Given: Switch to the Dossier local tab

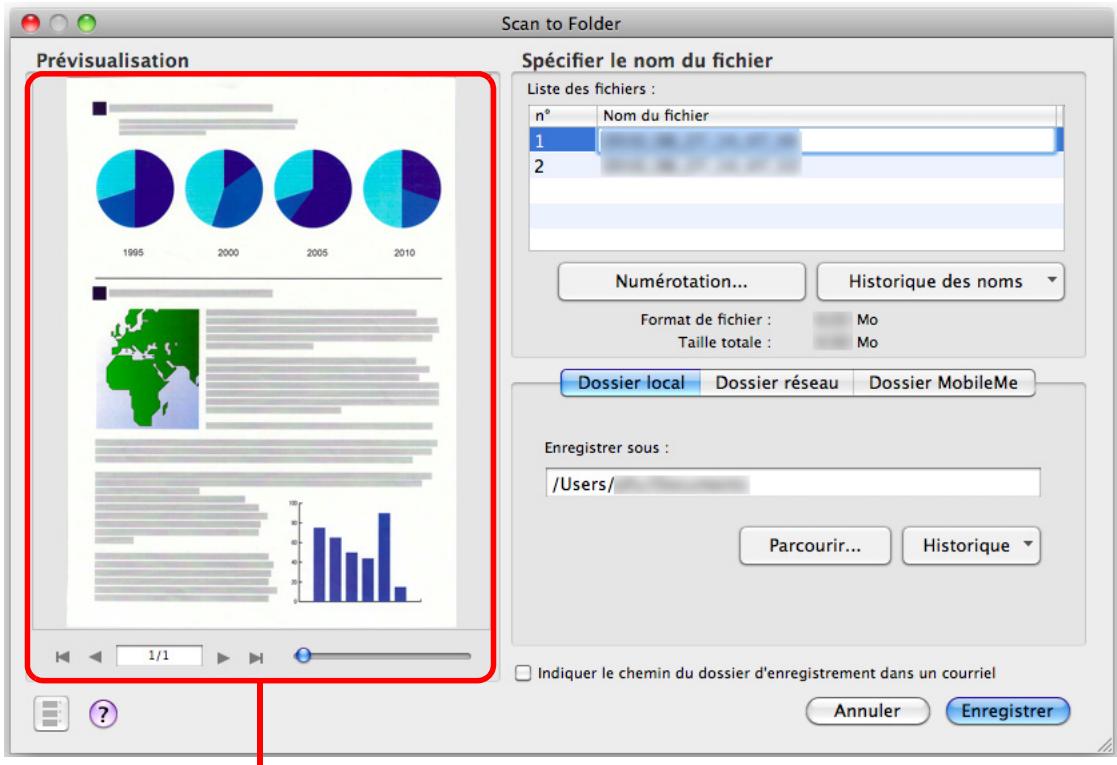Looking at the screenshot, I should click(631, 382).
